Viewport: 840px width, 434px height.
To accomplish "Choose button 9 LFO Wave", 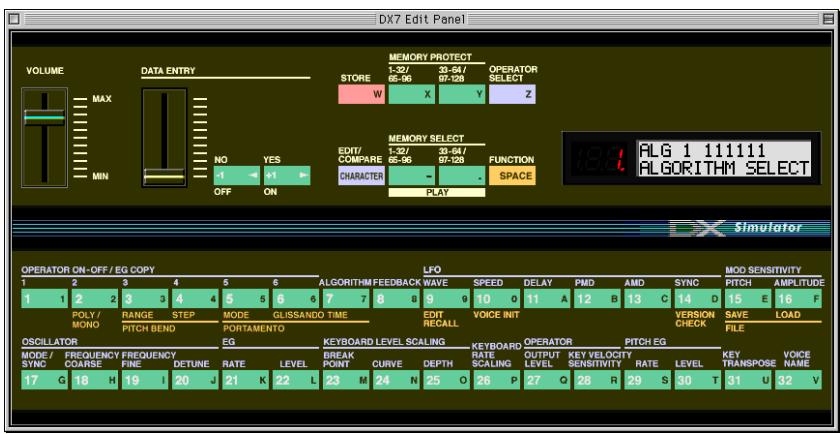I will point(447,299).
